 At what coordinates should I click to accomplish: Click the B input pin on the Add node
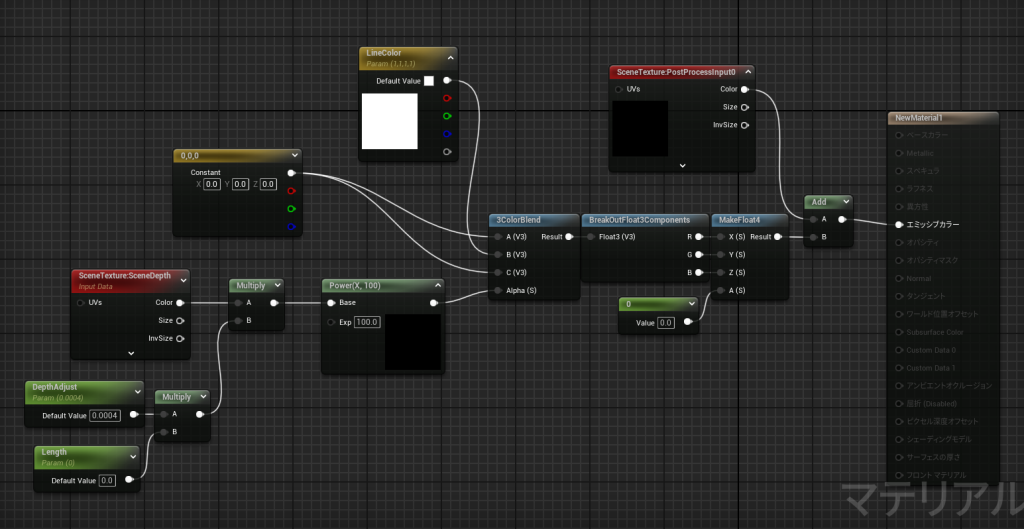click(x=812, y=237)
